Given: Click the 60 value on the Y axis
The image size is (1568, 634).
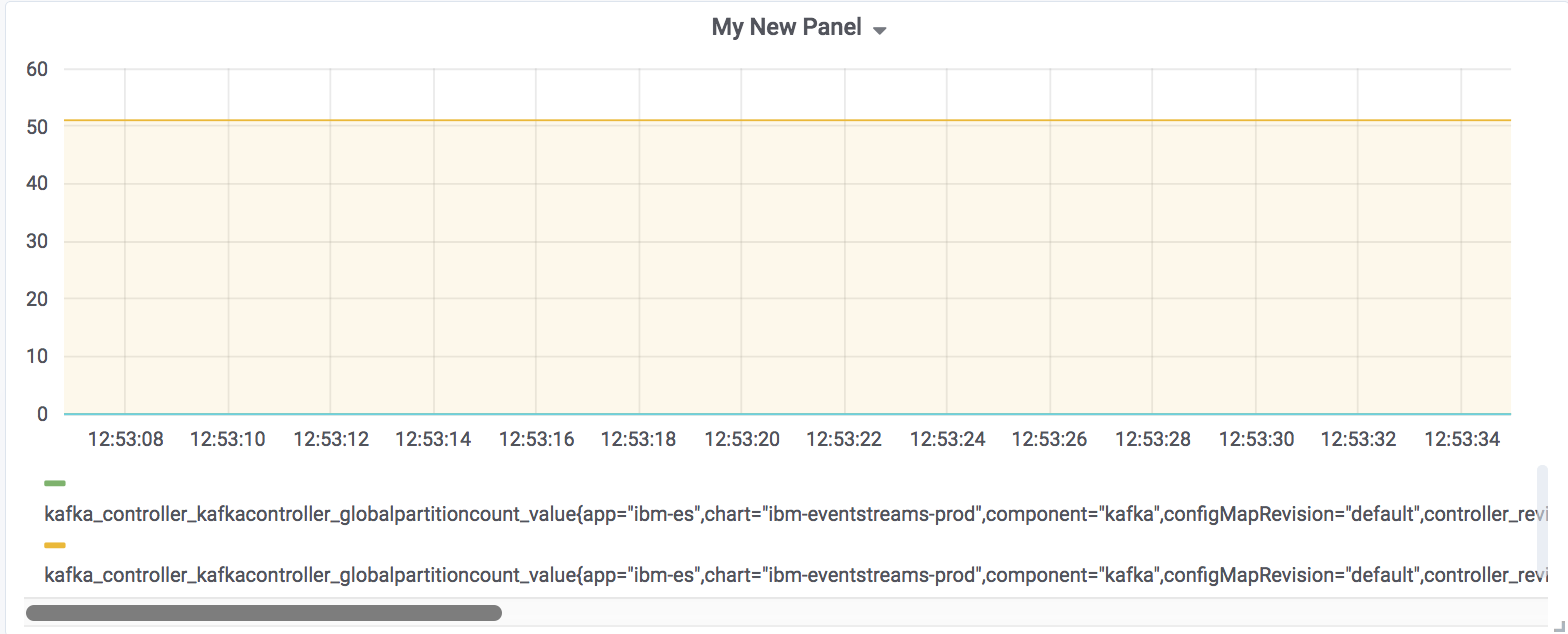Looking at the screenshot, I should point(38,69).
